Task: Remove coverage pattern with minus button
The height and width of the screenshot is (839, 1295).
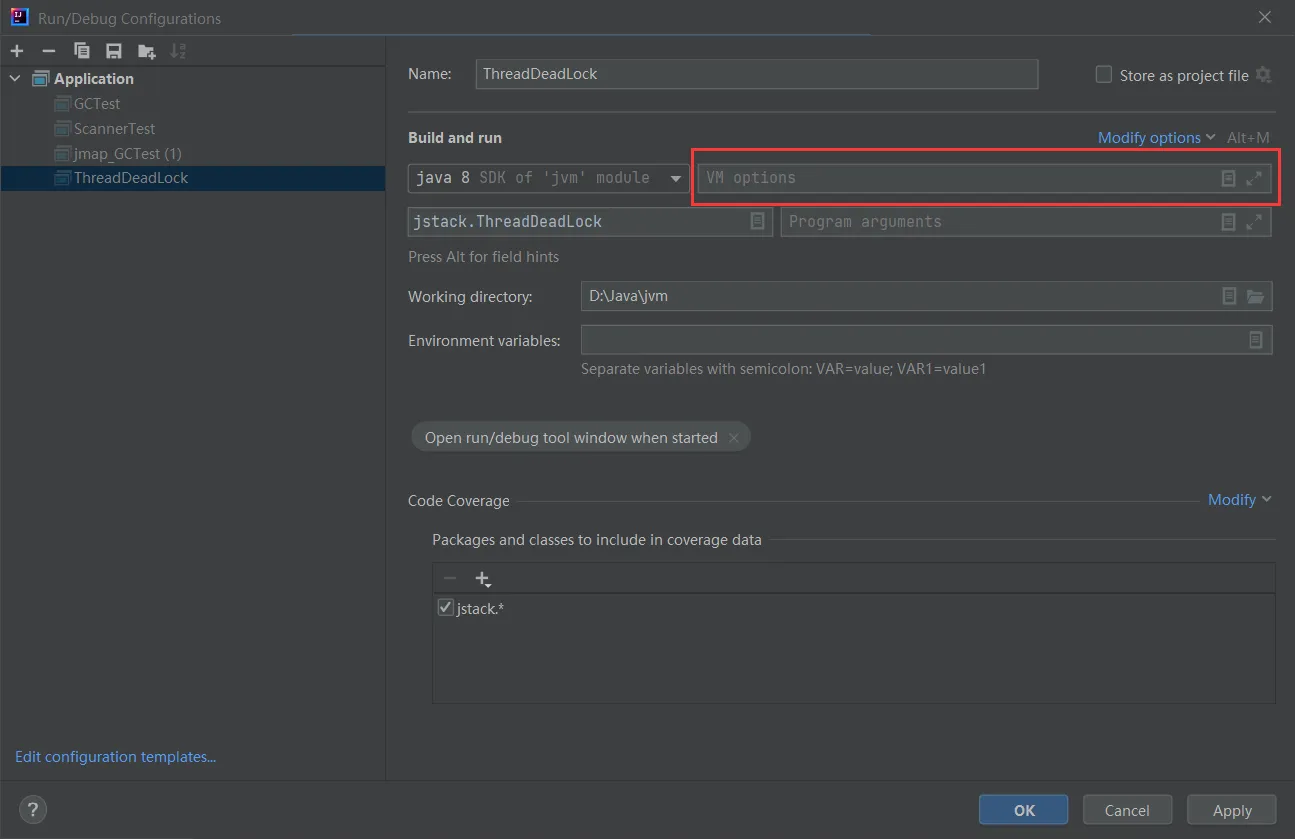Action: coord(450,579)
